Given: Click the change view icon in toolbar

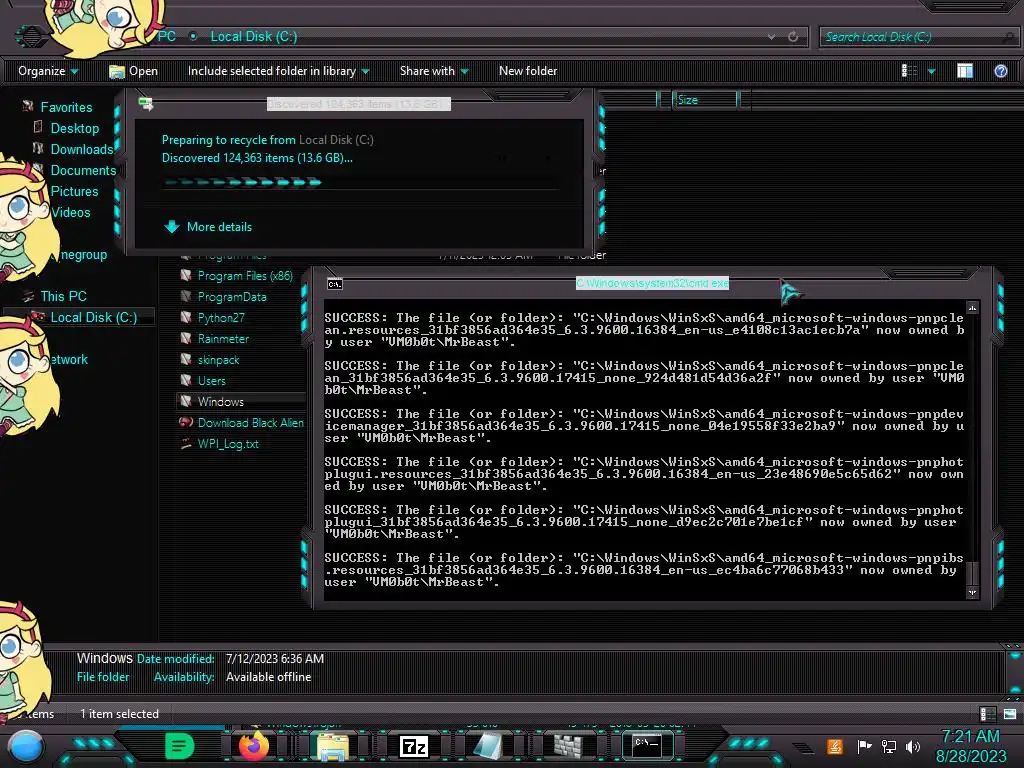Looking at the screenshot, I should pos(909,71).
